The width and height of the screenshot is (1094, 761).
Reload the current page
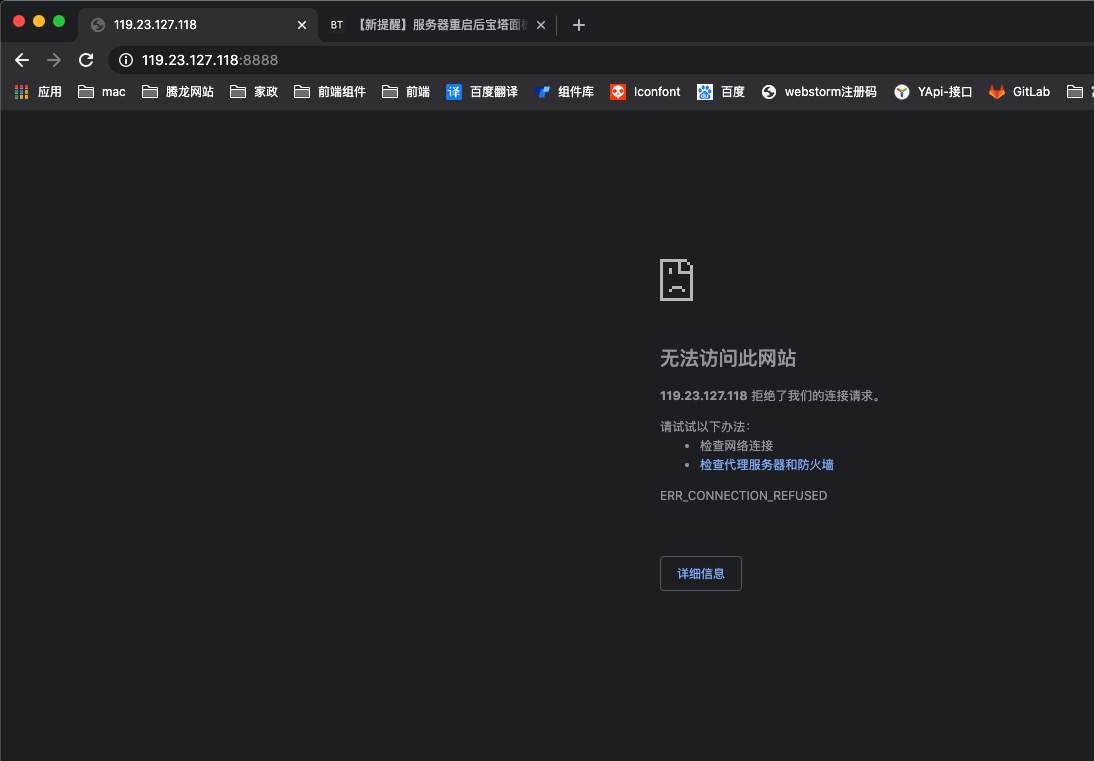[x=86, y=61]
